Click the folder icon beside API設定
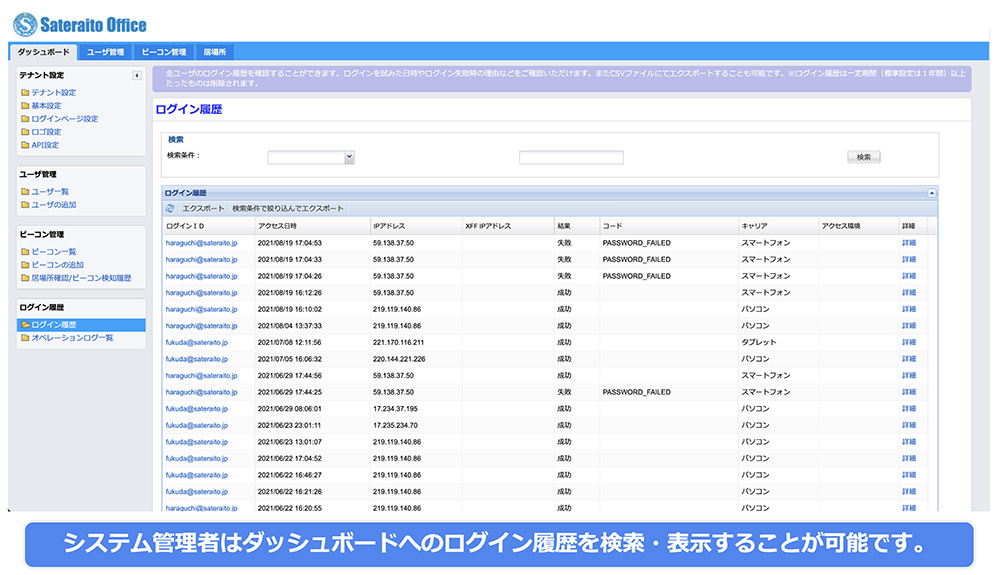The image size is (1000, 575). tap(25, 145)
